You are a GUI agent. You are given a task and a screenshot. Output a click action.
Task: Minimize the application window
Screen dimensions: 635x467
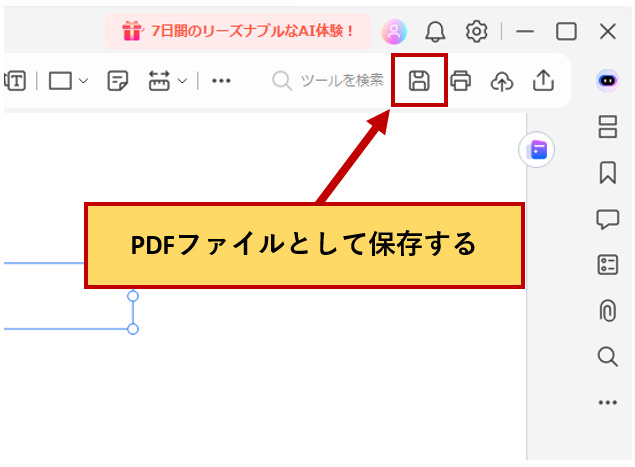pyautogui.click(x=525, y=31)
